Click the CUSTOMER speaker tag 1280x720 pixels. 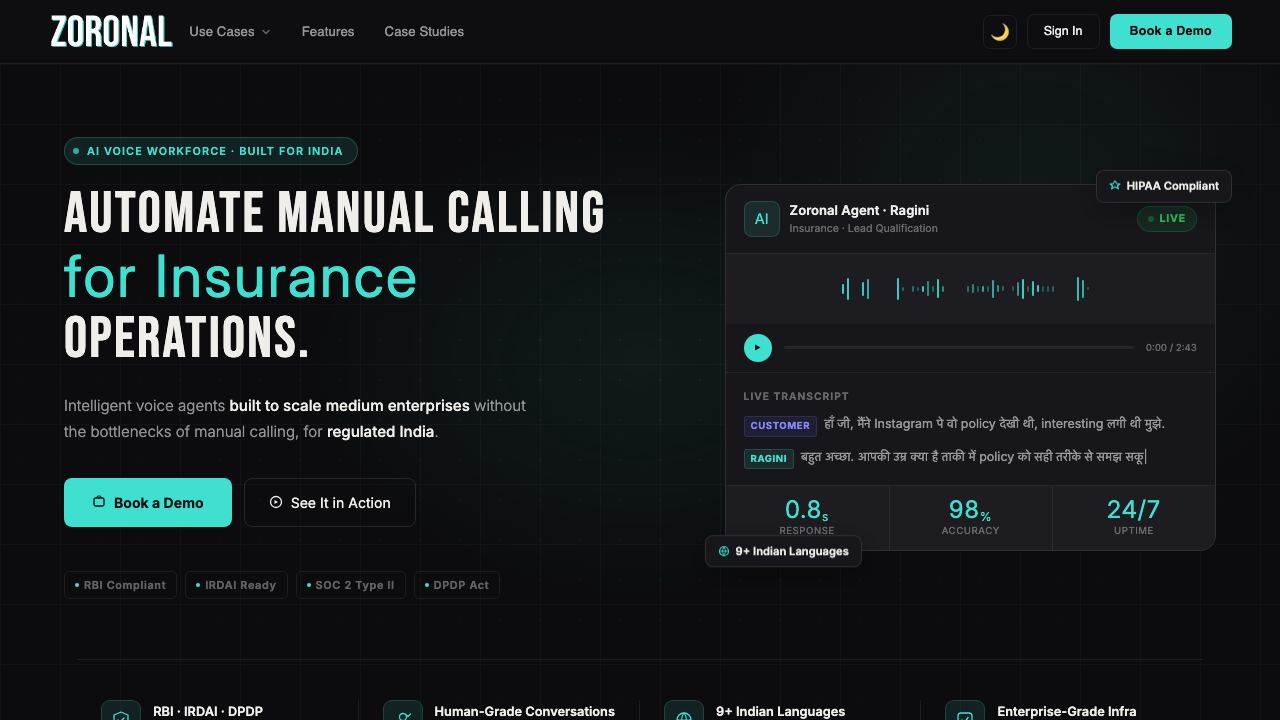coord(780,425)
